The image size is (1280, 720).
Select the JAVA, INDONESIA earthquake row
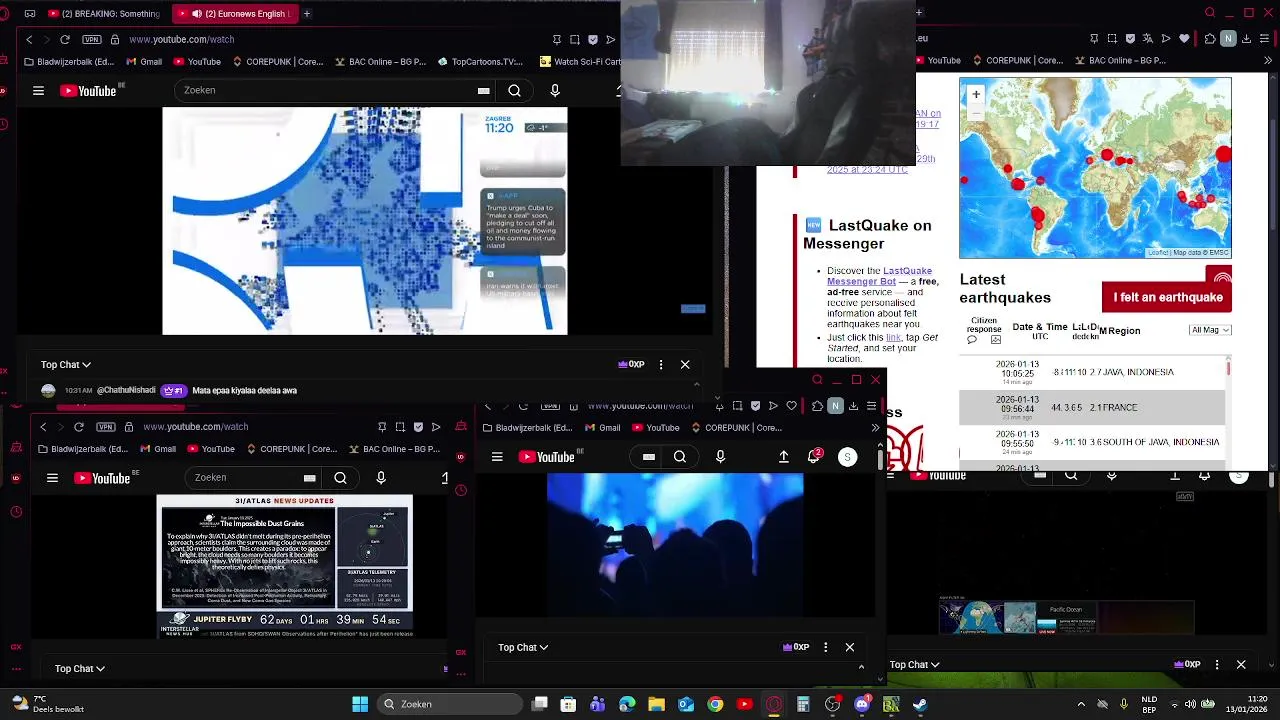[x=1092, y=372]
